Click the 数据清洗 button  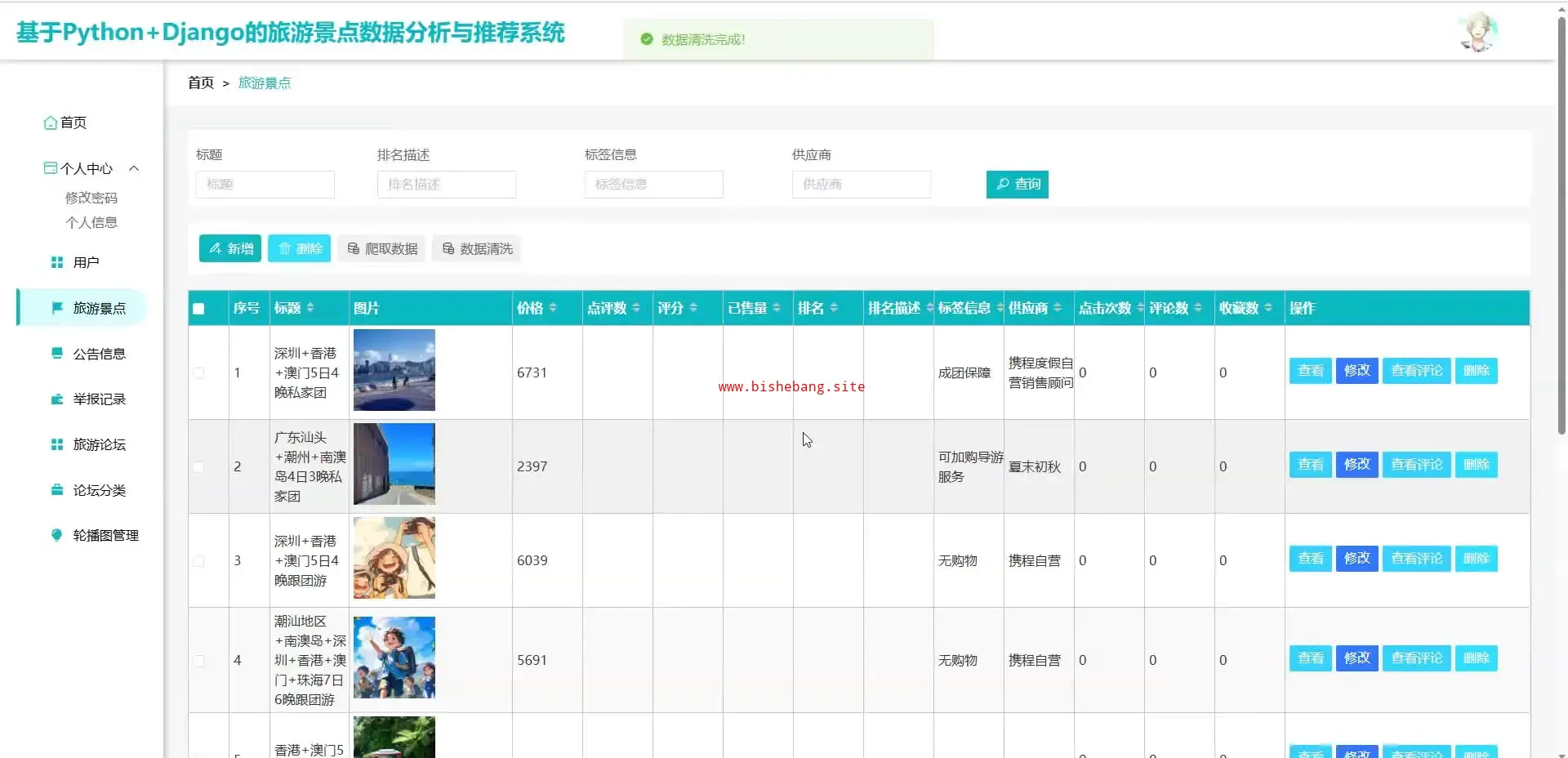(x=478, y=249)
